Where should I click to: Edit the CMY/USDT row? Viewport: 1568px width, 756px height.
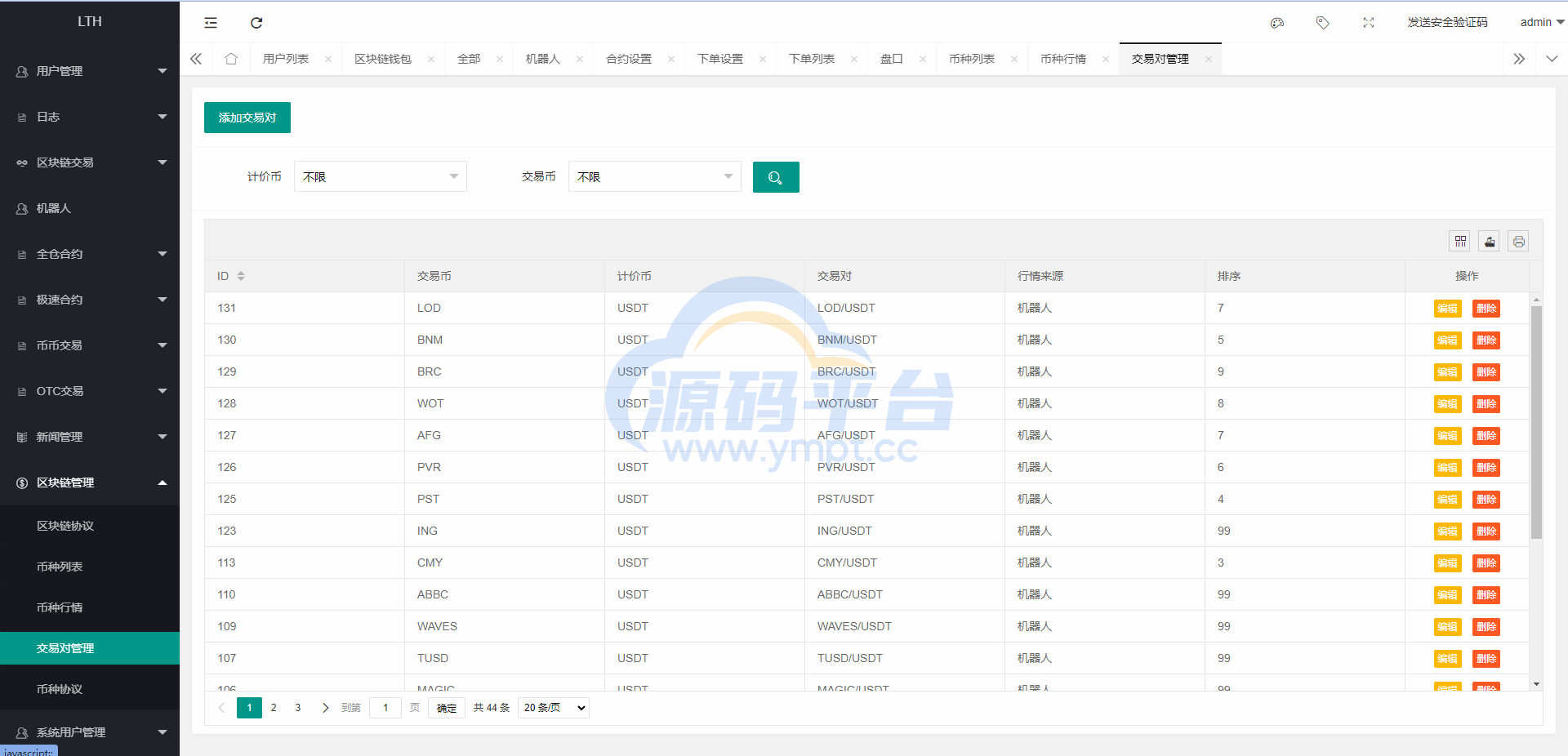click(x=1447, y=563)
